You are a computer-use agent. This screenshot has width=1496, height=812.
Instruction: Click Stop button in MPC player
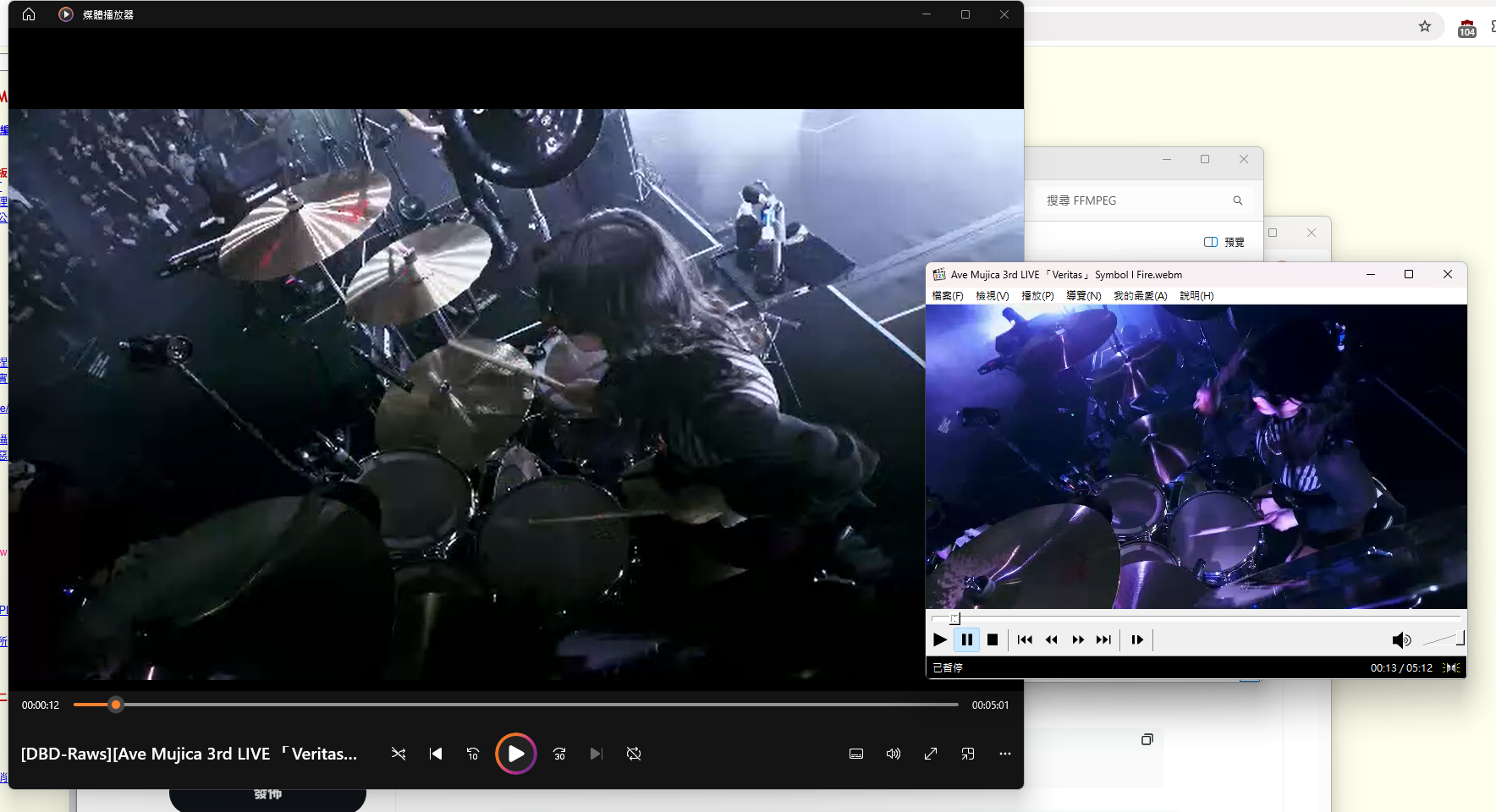(x=993, y=639)
